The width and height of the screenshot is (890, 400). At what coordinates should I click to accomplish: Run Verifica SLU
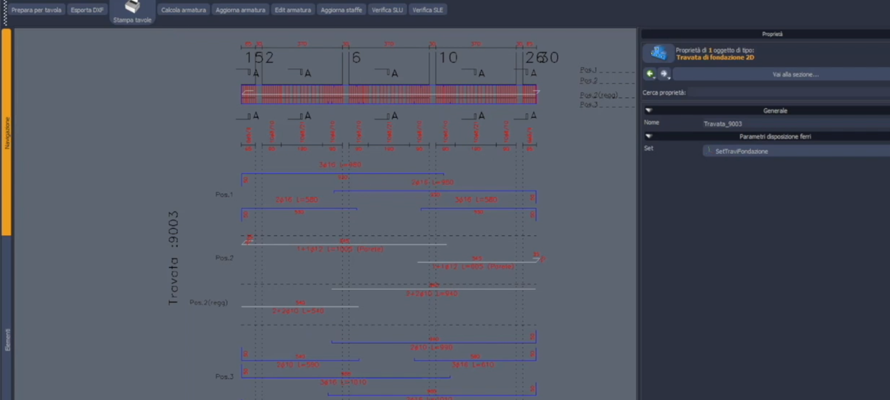coord(387,10)
